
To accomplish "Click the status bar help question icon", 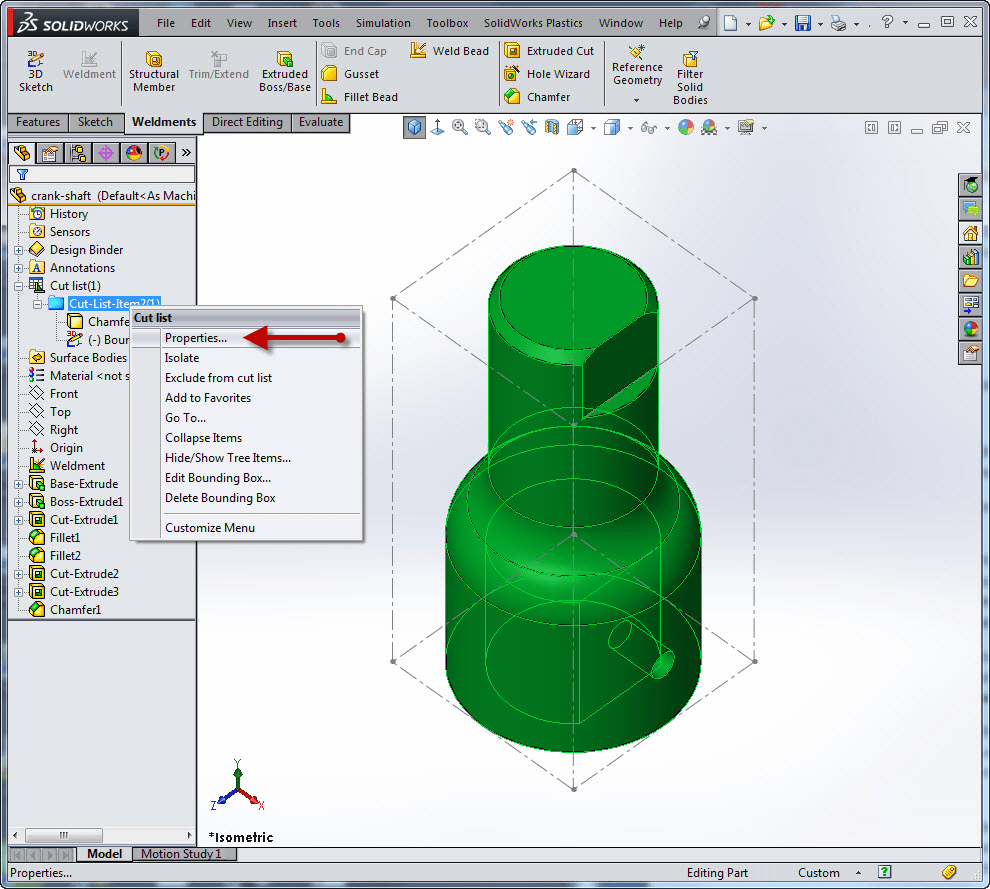I will click(x=885, y=872).
